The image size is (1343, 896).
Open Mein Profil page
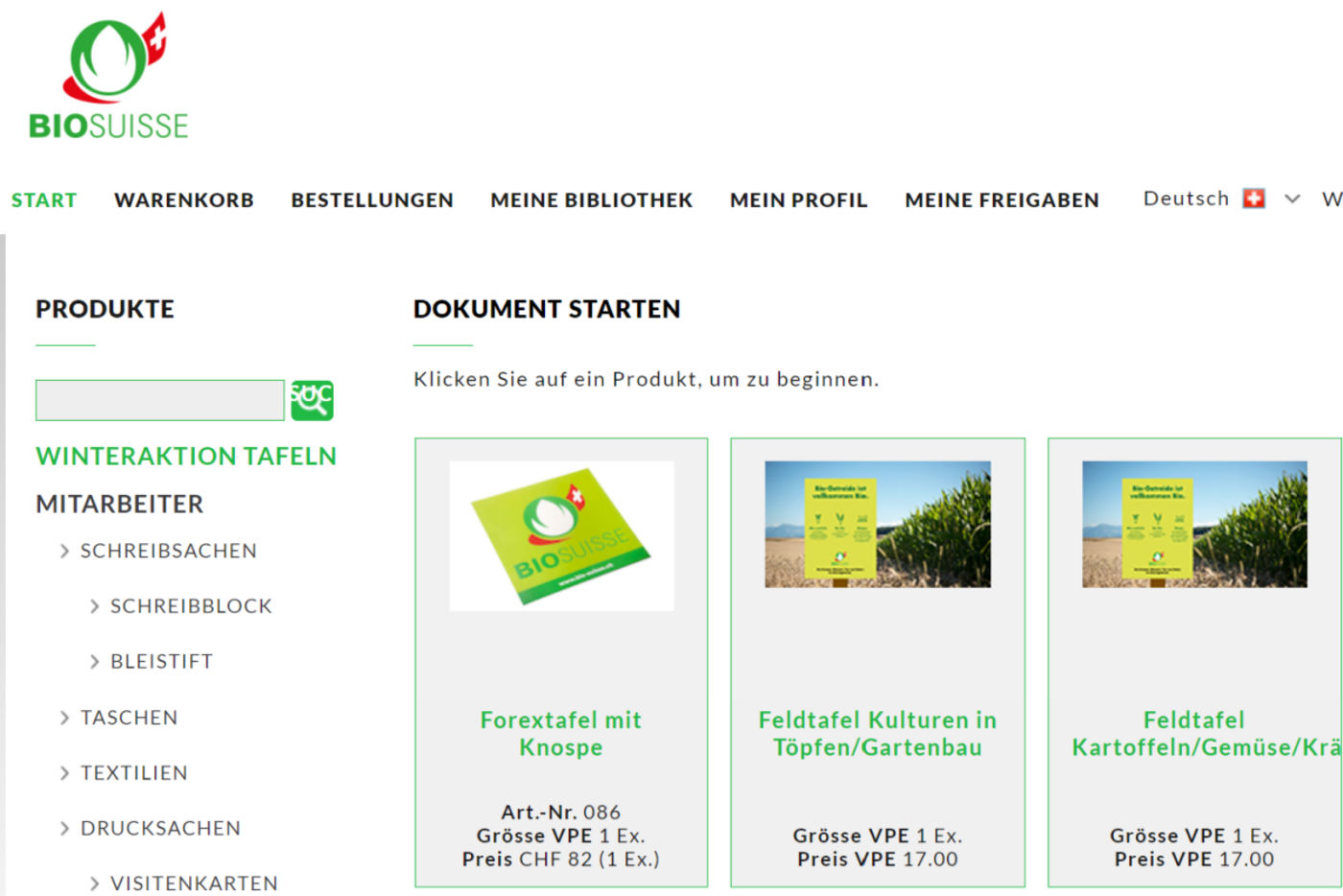[x=798, y=200]
